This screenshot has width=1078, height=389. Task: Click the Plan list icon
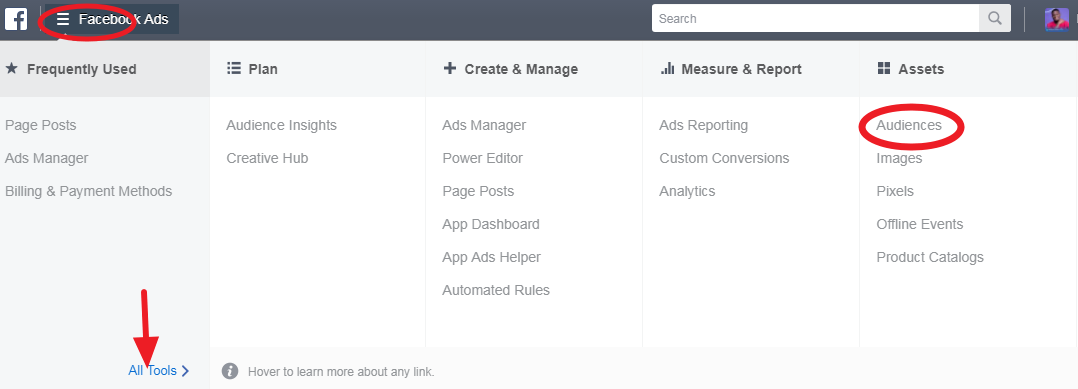[234, 68]
